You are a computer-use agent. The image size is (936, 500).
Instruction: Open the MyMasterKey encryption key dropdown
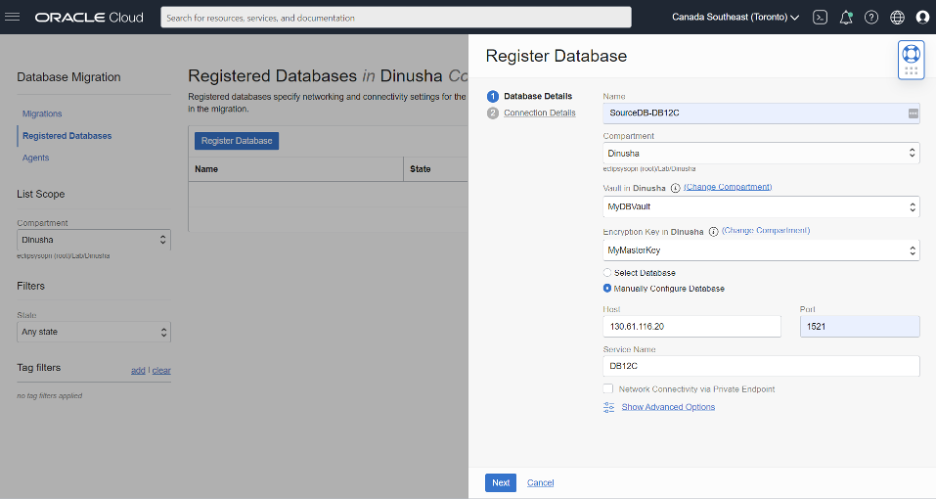point(761,251)
